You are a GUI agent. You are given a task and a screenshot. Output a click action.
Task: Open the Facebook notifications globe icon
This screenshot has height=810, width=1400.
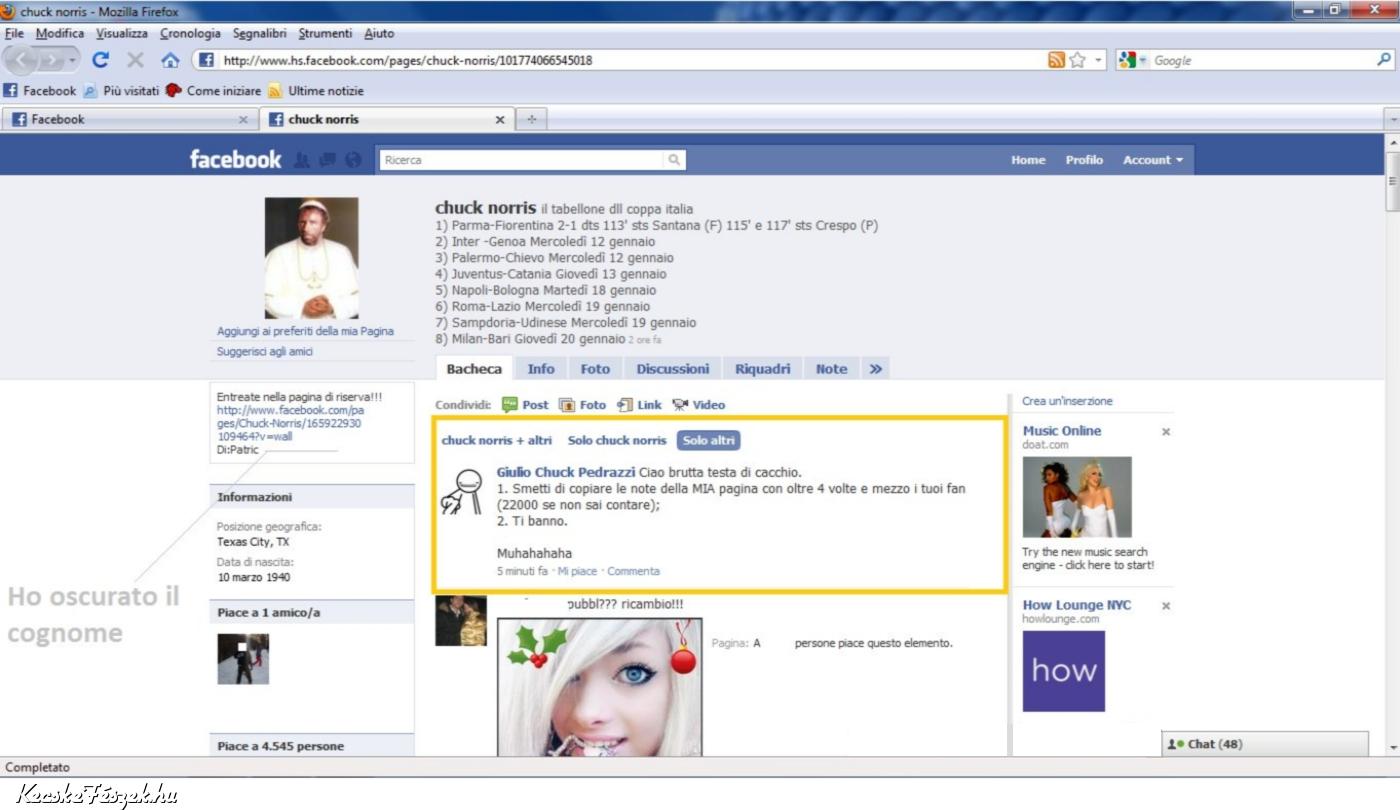352,160
